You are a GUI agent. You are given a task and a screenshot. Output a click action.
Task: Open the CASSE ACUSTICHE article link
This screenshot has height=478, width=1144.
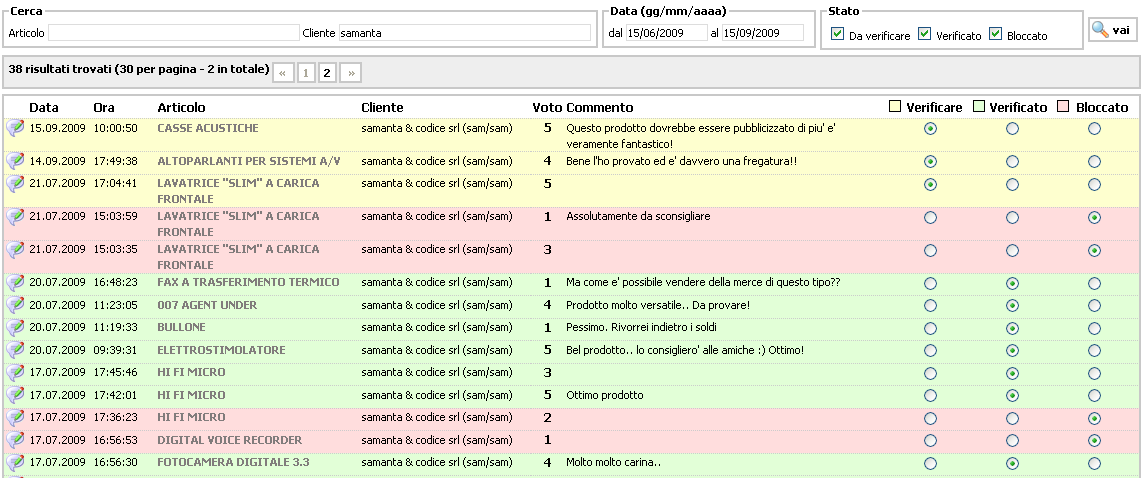pos(208,128)
